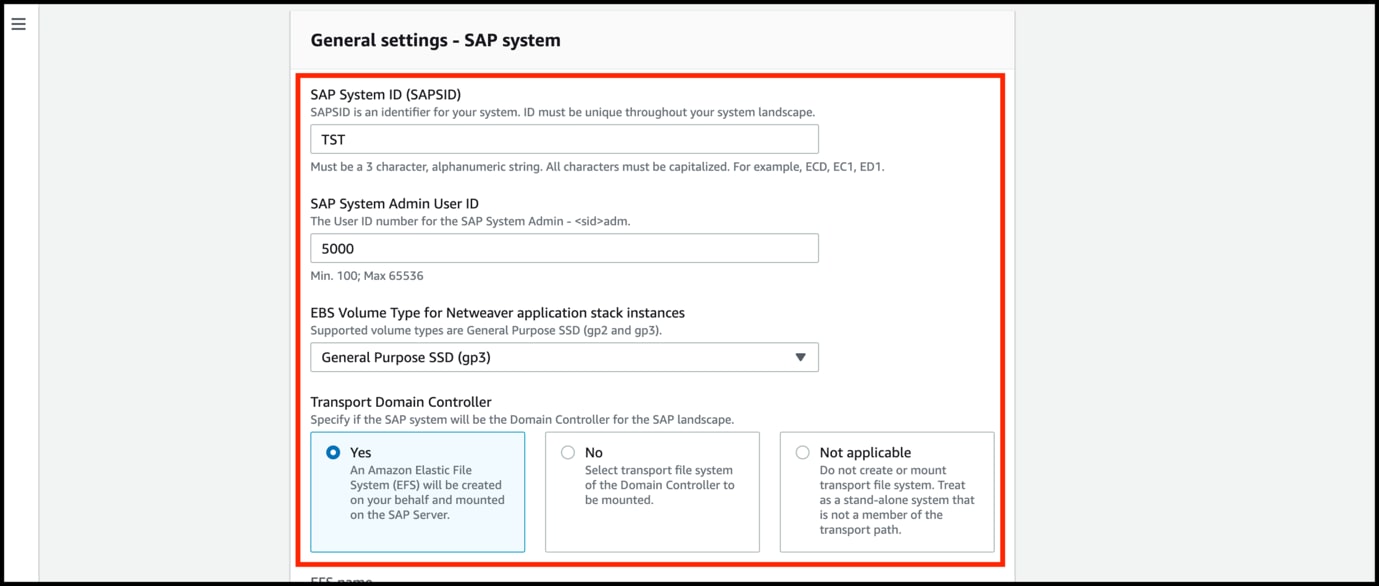Image resolution: width=1379 pixels, height=586 pixels.
Task: Focus the Admin User ID field showing 5000
Action: click(564, 248)
